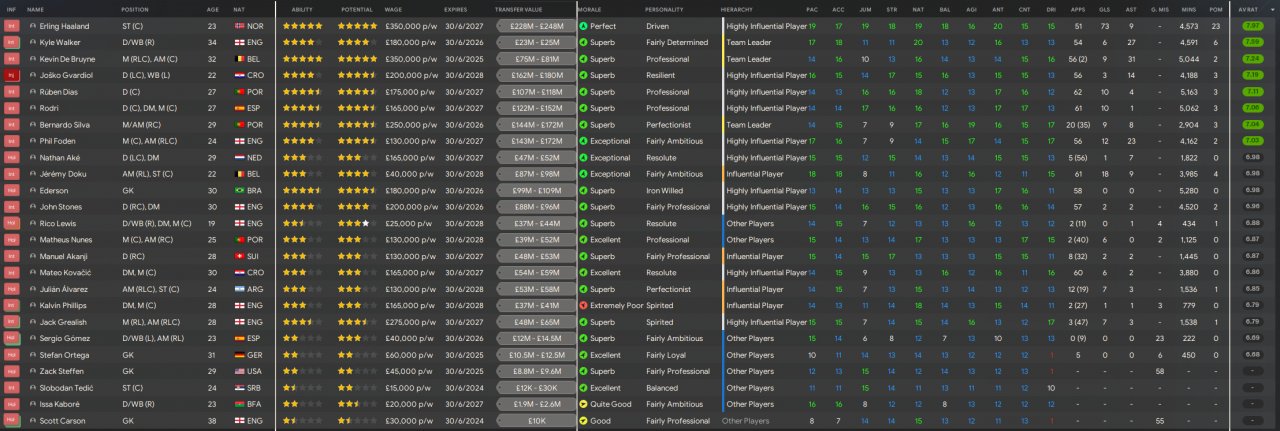Click Kalvin Phillips's red Extremely Poor morale icon
1280x431 pixels.
583,305
